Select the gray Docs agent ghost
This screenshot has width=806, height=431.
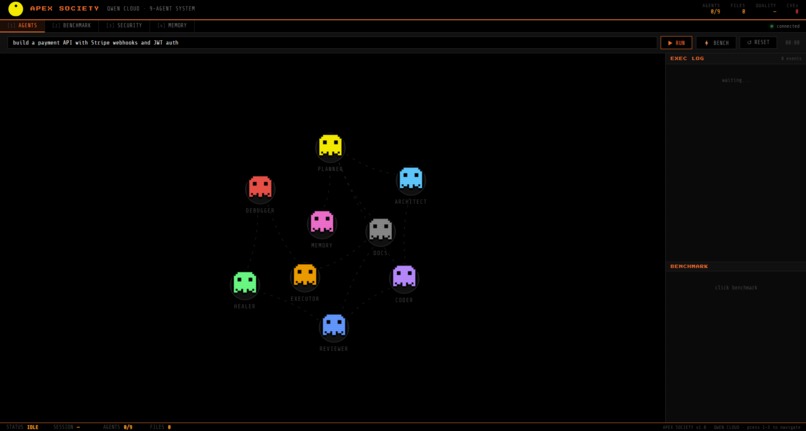[x=380, y=230]
